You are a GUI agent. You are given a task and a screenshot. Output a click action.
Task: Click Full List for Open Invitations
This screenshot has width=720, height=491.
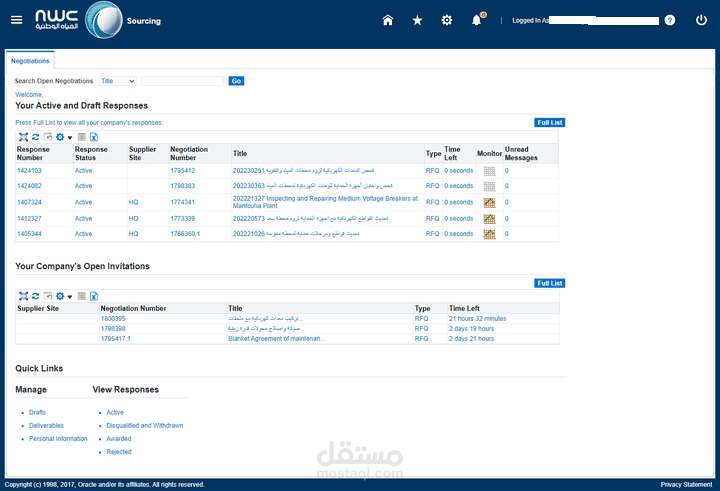550,283
